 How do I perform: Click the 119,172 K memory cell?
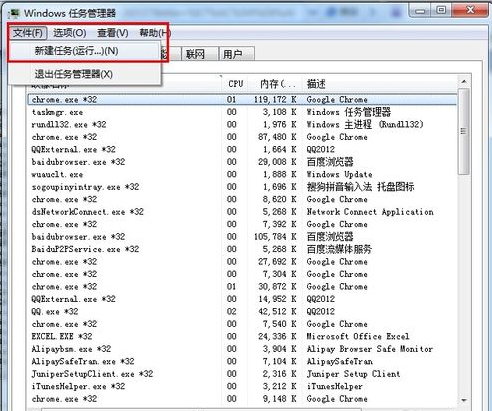click(x=275, y=100)
